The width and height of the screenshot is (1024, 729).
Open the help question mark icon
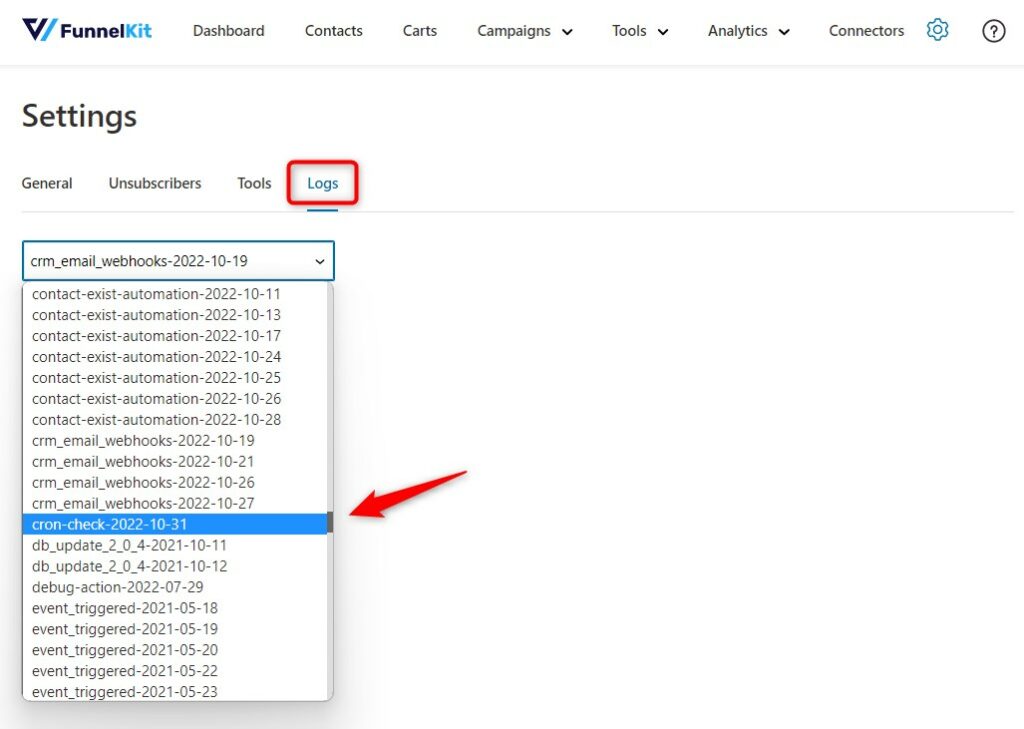click(993, 31)
